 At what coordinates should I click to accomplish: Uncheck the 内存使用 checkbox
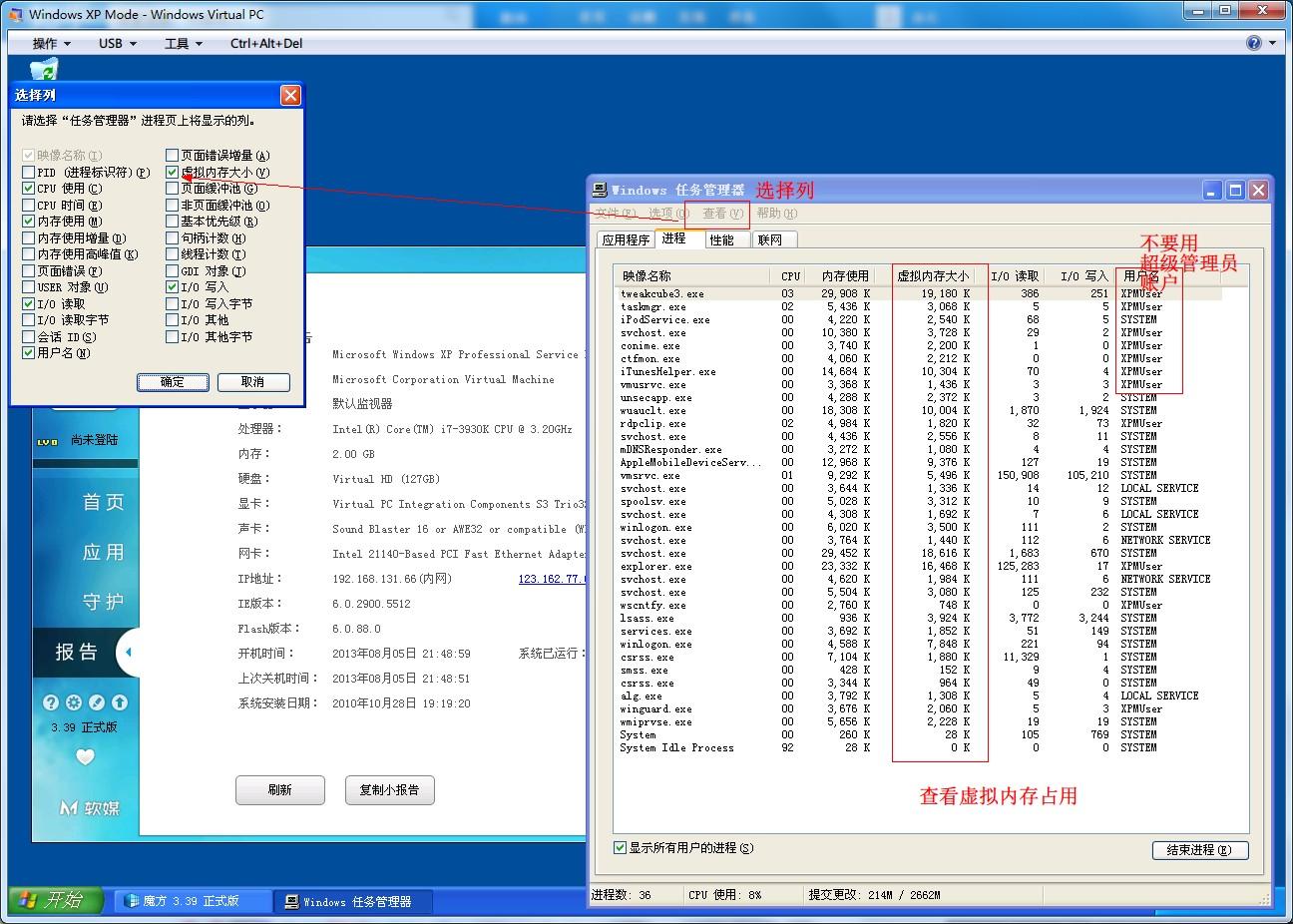(x=29, y=221)
